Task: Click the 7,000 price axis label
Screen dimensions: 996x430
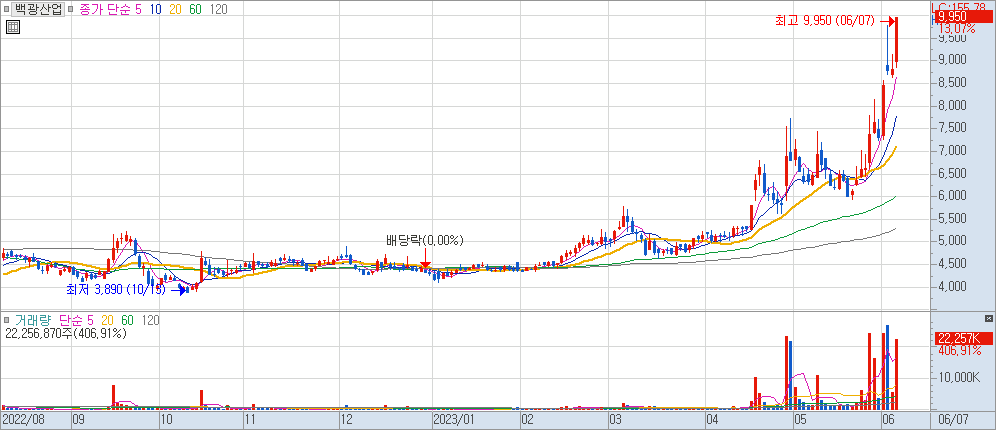Action: [x=952, y=151]
